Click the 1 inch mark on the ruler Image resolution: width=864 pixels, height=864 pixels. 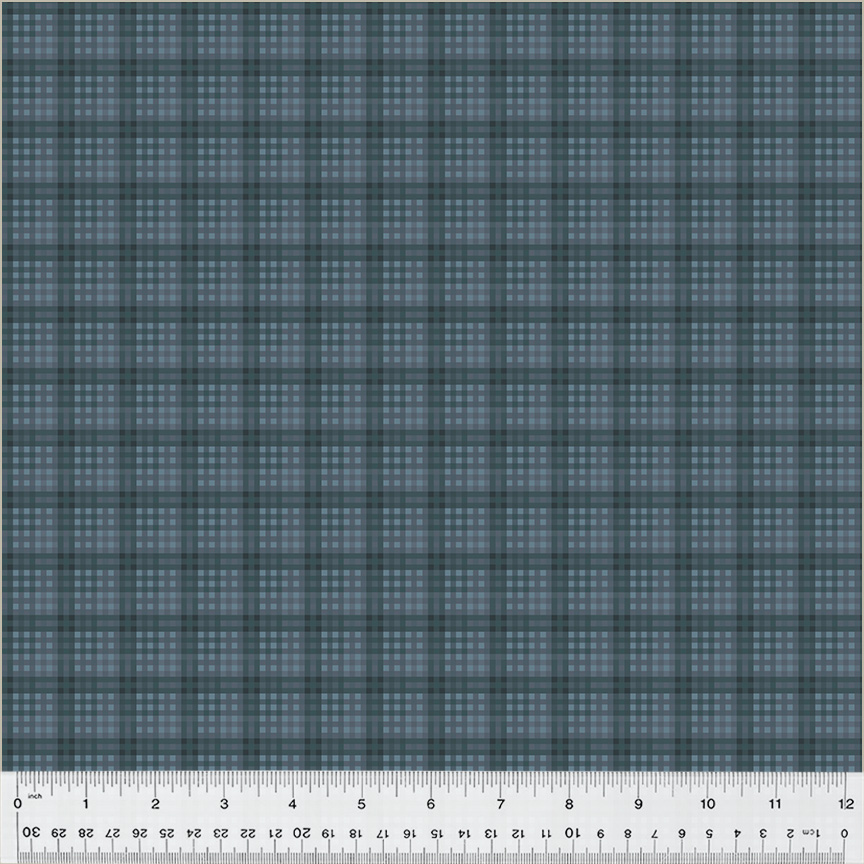click(x=86, y=803)
